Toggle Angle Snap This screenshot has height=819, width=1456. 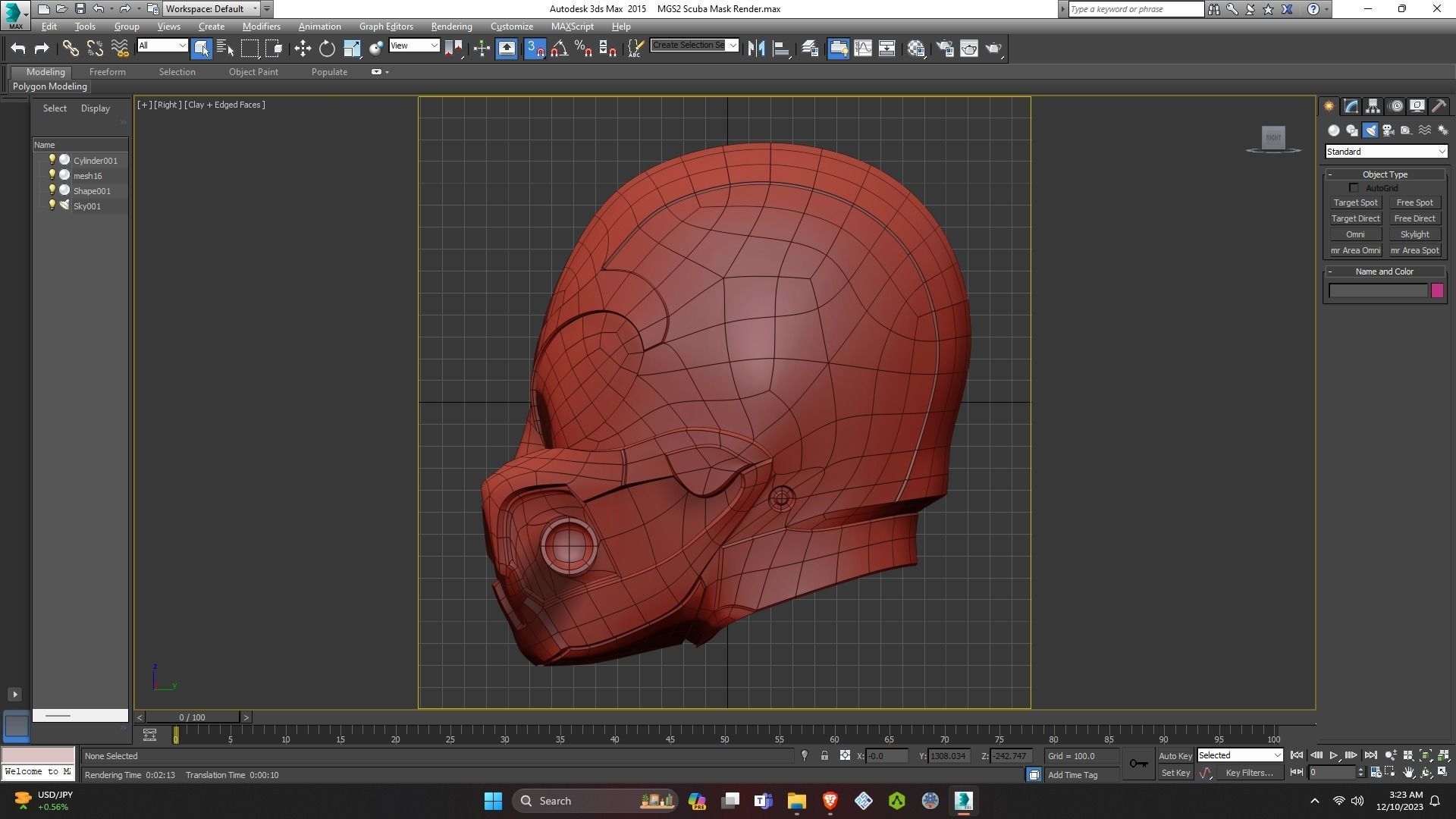tap(559, 49)
